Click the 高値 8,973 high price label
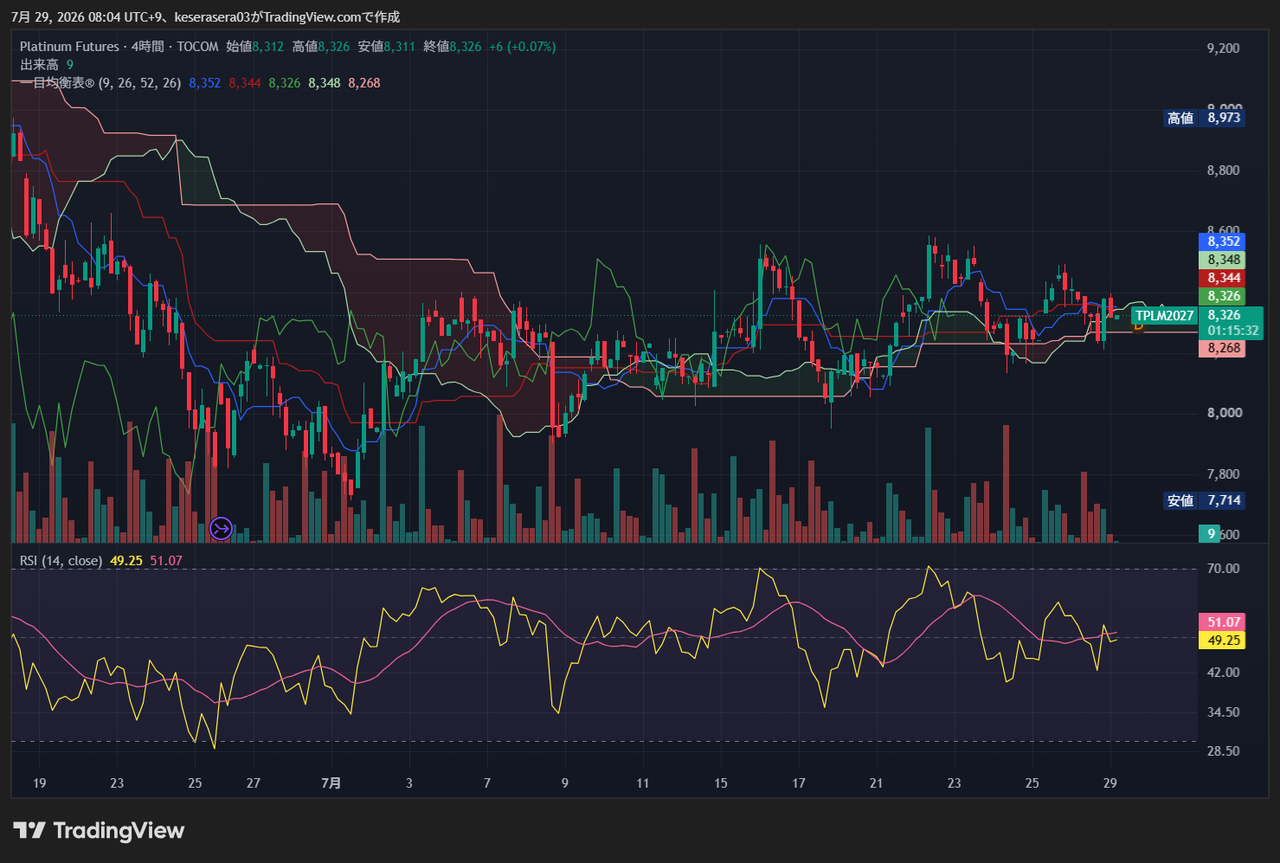 1204,118
